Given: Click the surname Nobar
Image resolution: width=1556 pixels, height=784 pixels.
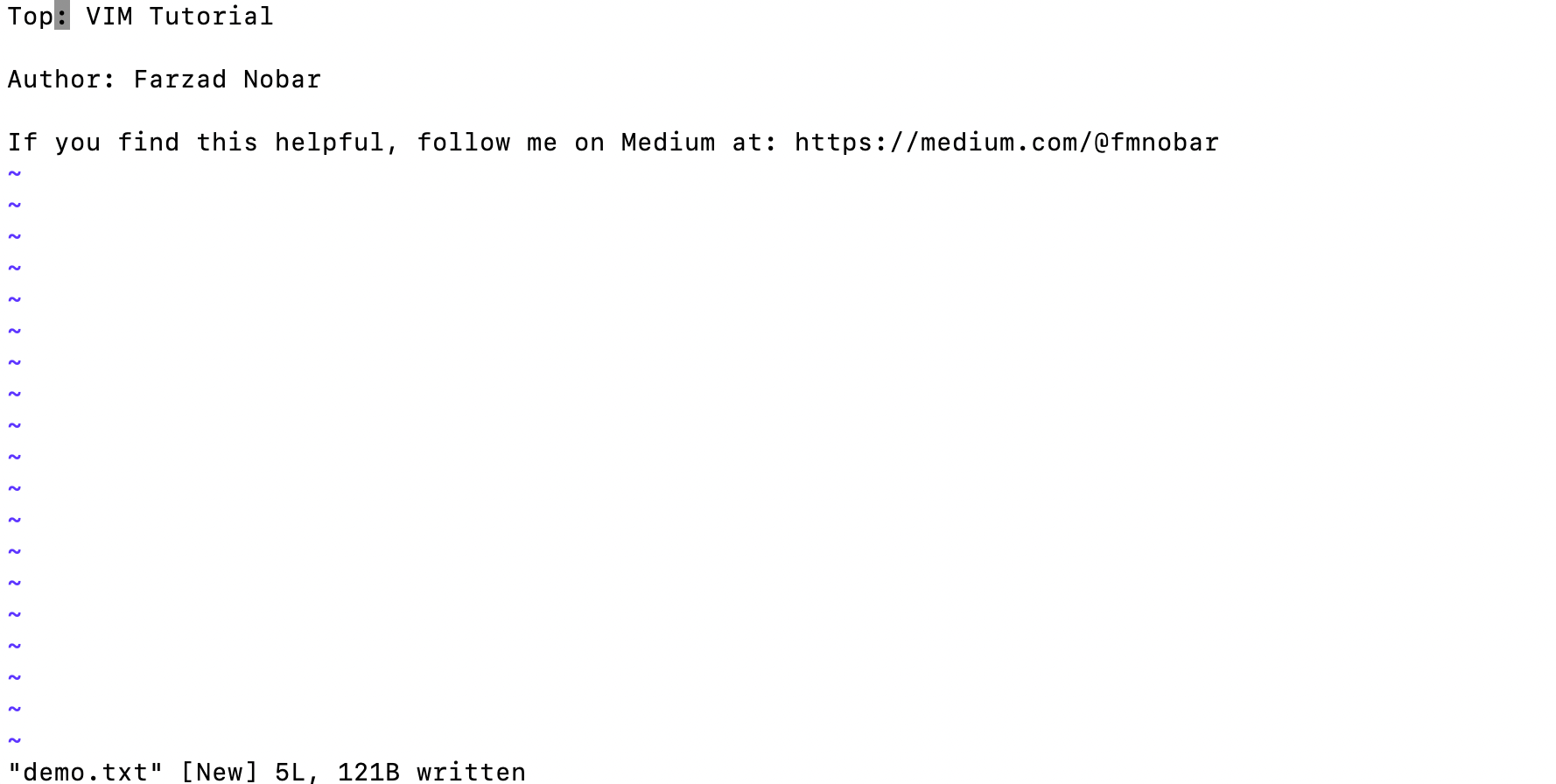Looking at the screenshot, I should coord(282,79).
